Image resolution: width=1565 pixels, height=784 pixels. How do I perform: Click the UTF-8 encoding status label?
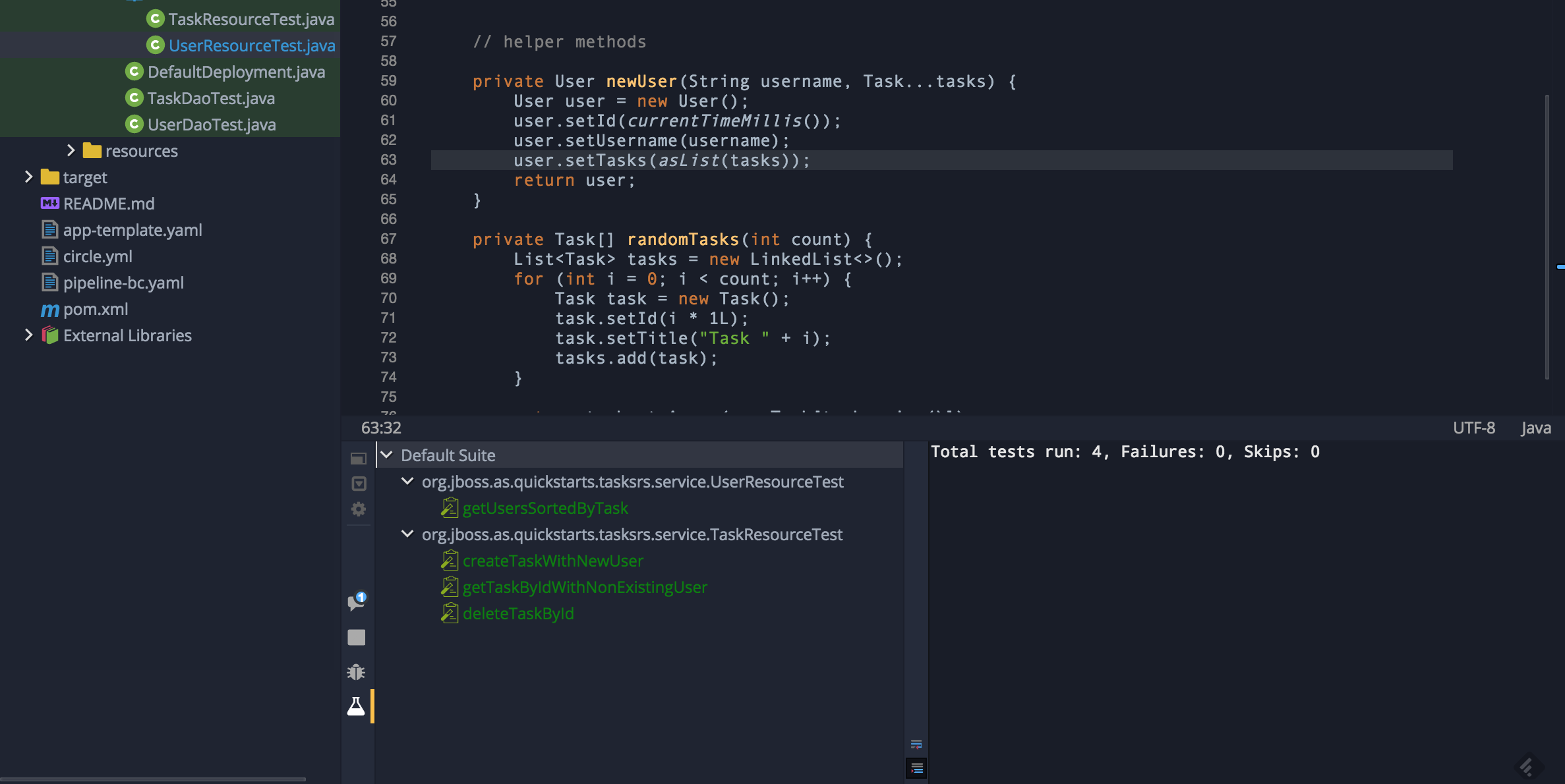(x=1473, y=428)
